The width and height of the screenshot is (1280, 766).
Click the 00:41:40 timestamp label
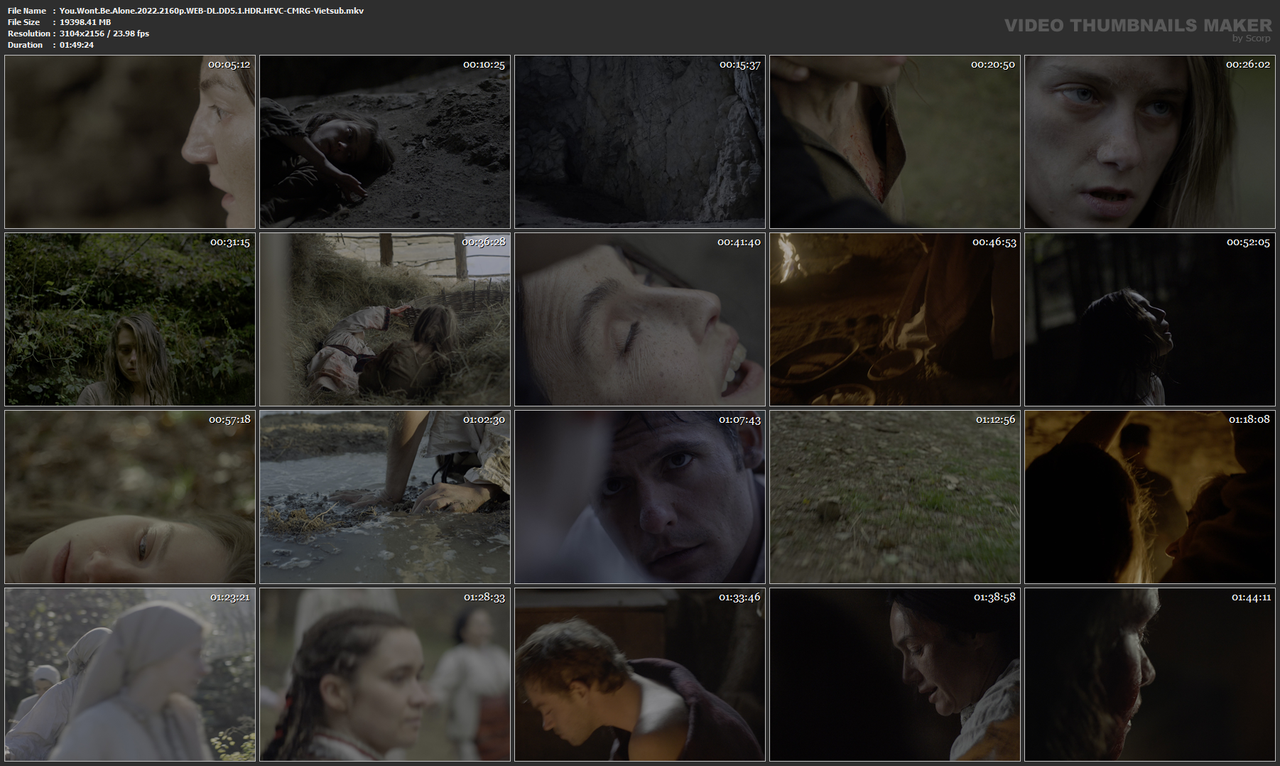pyautogui.click(x=739, y=242)
